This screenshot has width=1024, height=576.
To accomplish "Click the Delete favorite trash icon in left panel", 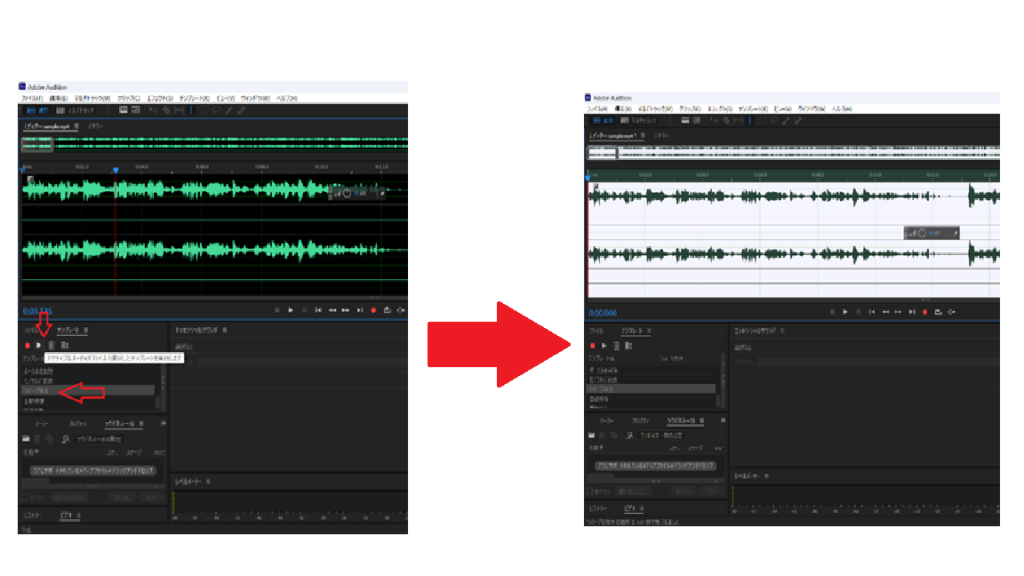I will click(x=51, y=345).
